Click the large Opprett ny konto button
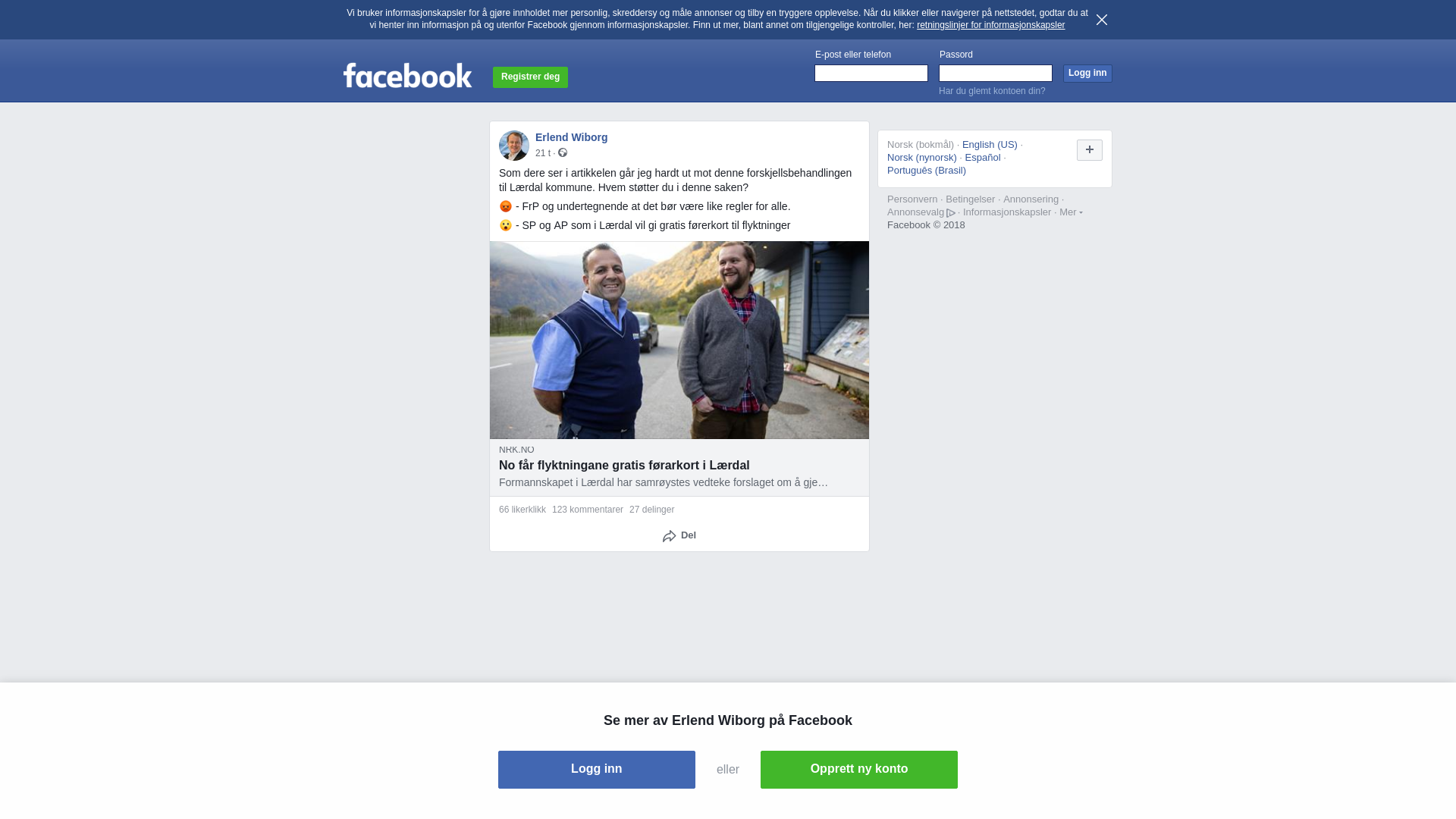The image size is (1456, 819). [859, 770]
